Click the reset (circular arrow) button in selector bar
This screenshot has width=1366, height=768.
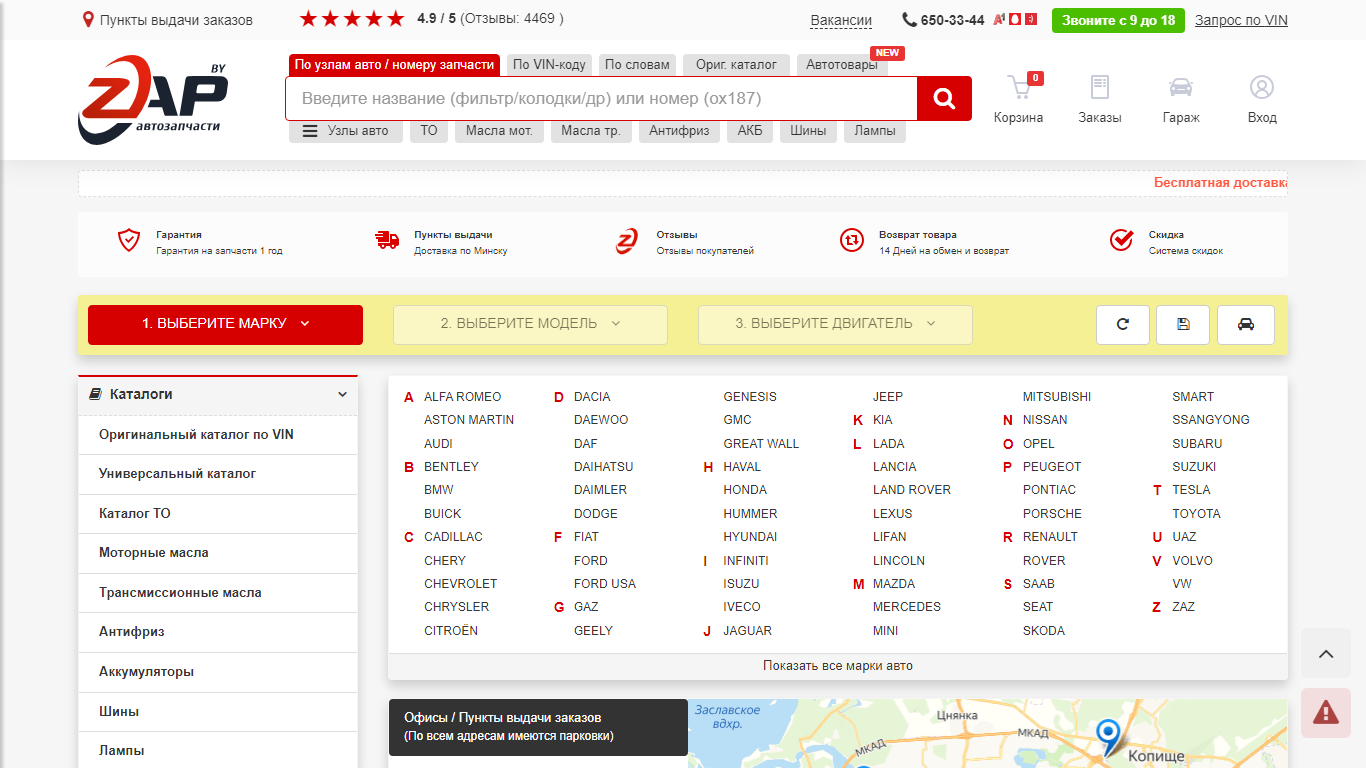[1122, 324]
